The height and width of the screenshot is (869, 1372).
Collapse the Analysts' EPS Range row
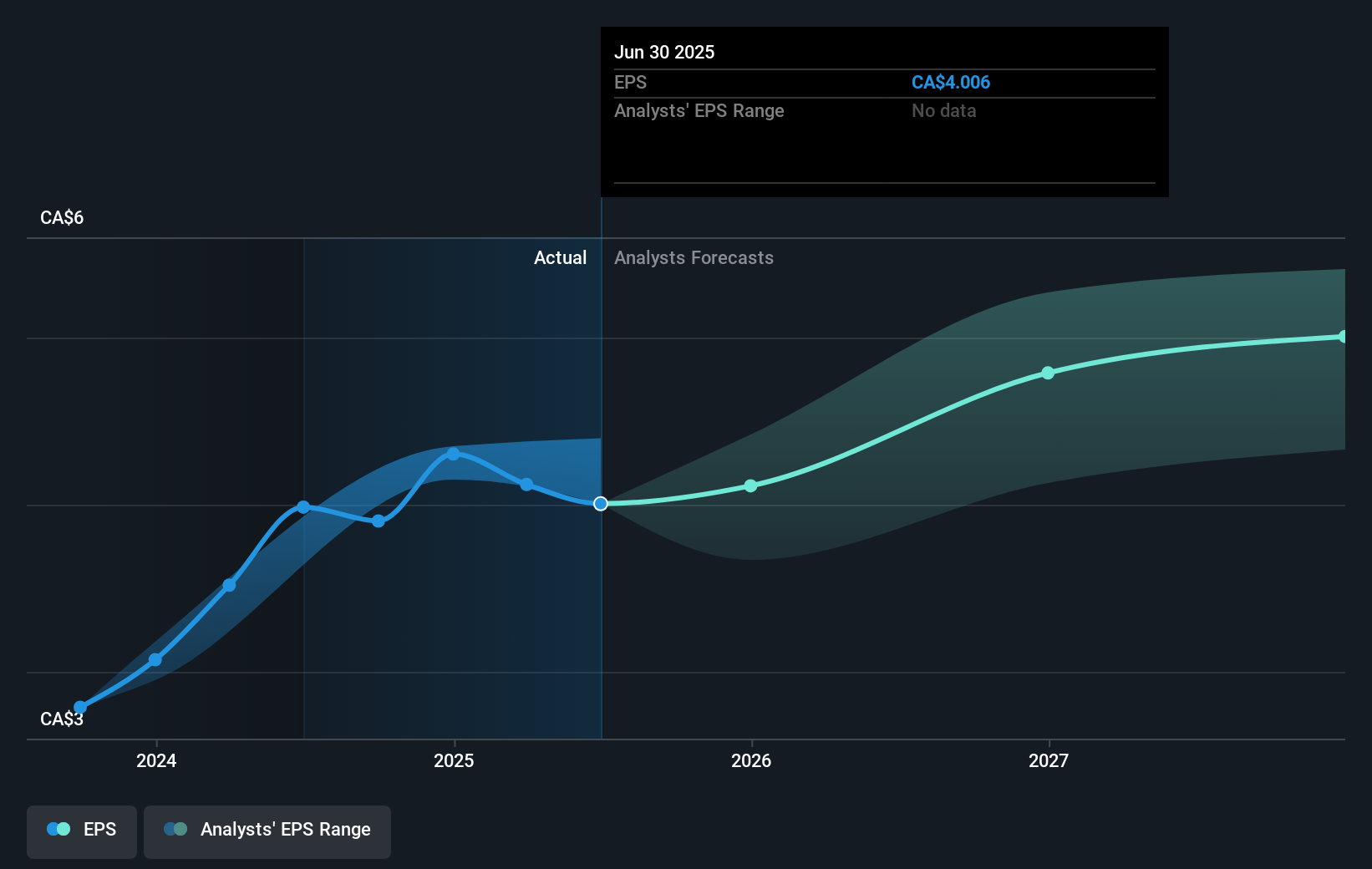point(699,110)
